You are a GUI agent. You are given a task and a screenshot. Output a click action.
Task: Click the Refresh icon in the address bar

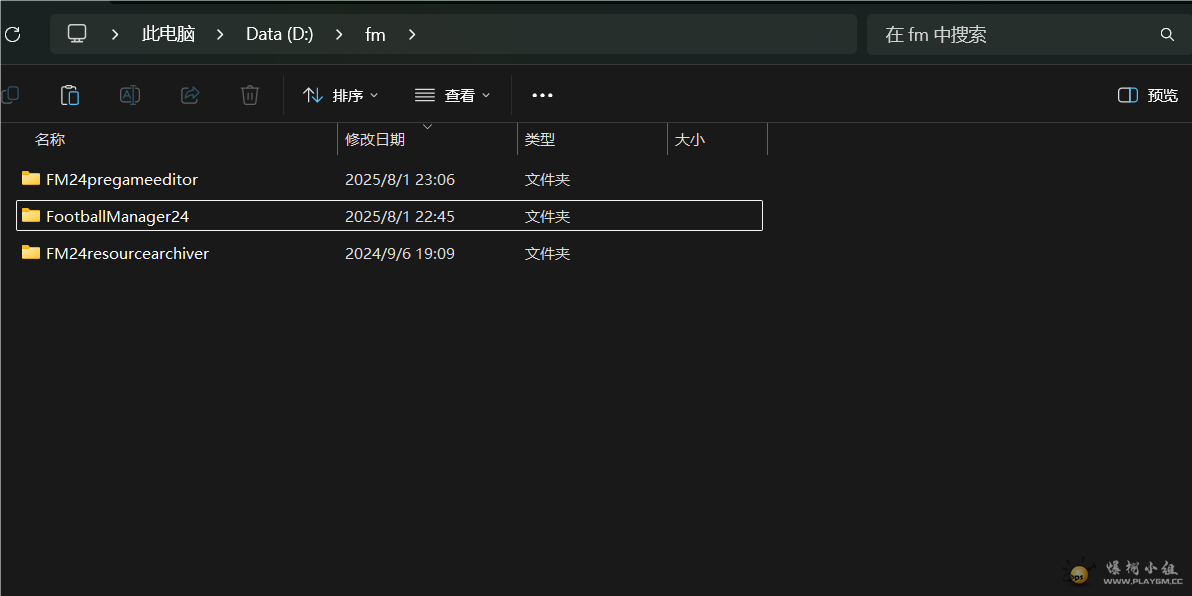click(x=12, y=34)
